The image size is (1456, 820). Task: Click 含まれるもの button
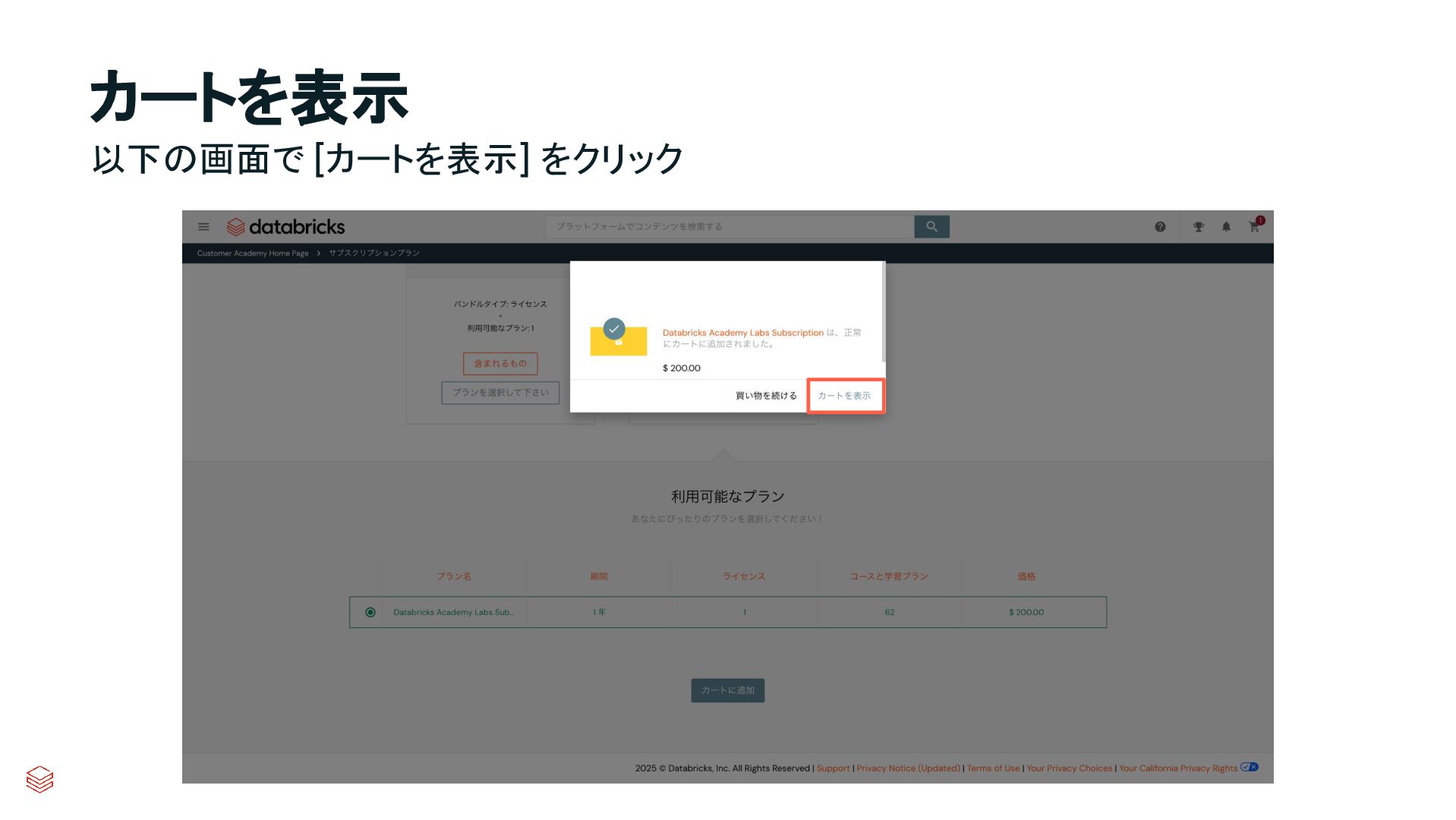click(x=500, y=364)
